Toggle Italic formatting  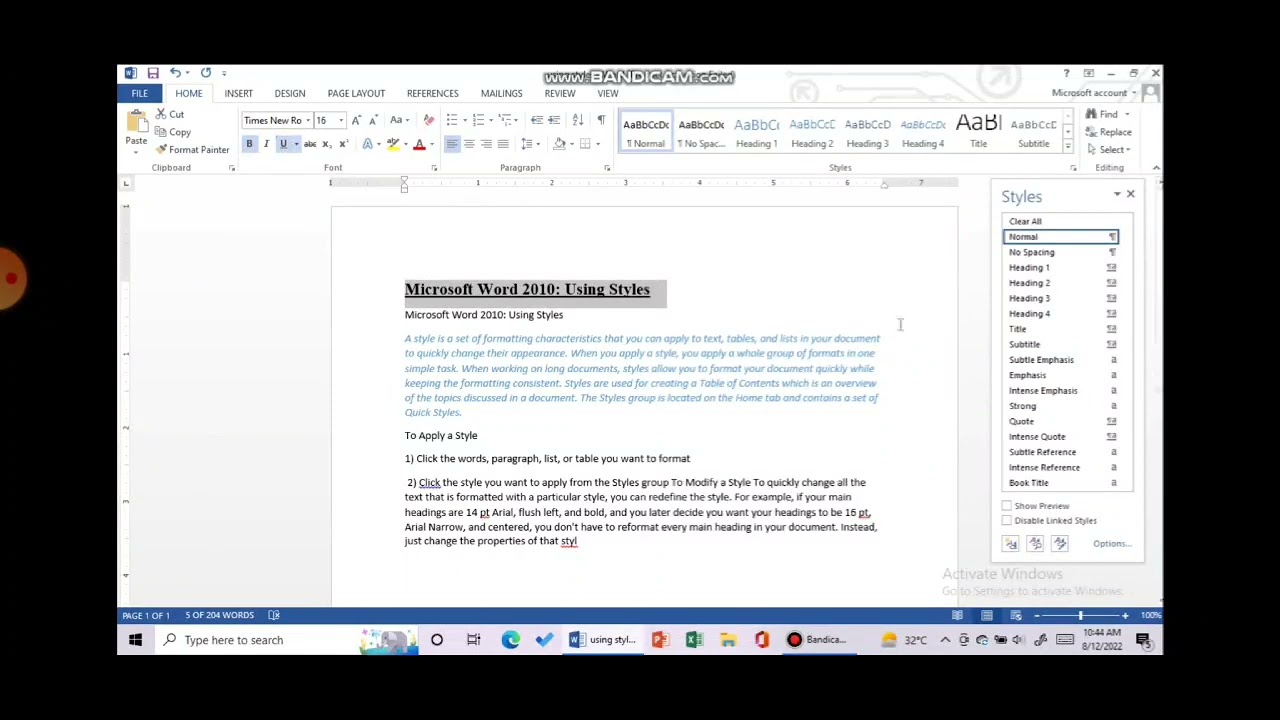(x=266, y=144)
